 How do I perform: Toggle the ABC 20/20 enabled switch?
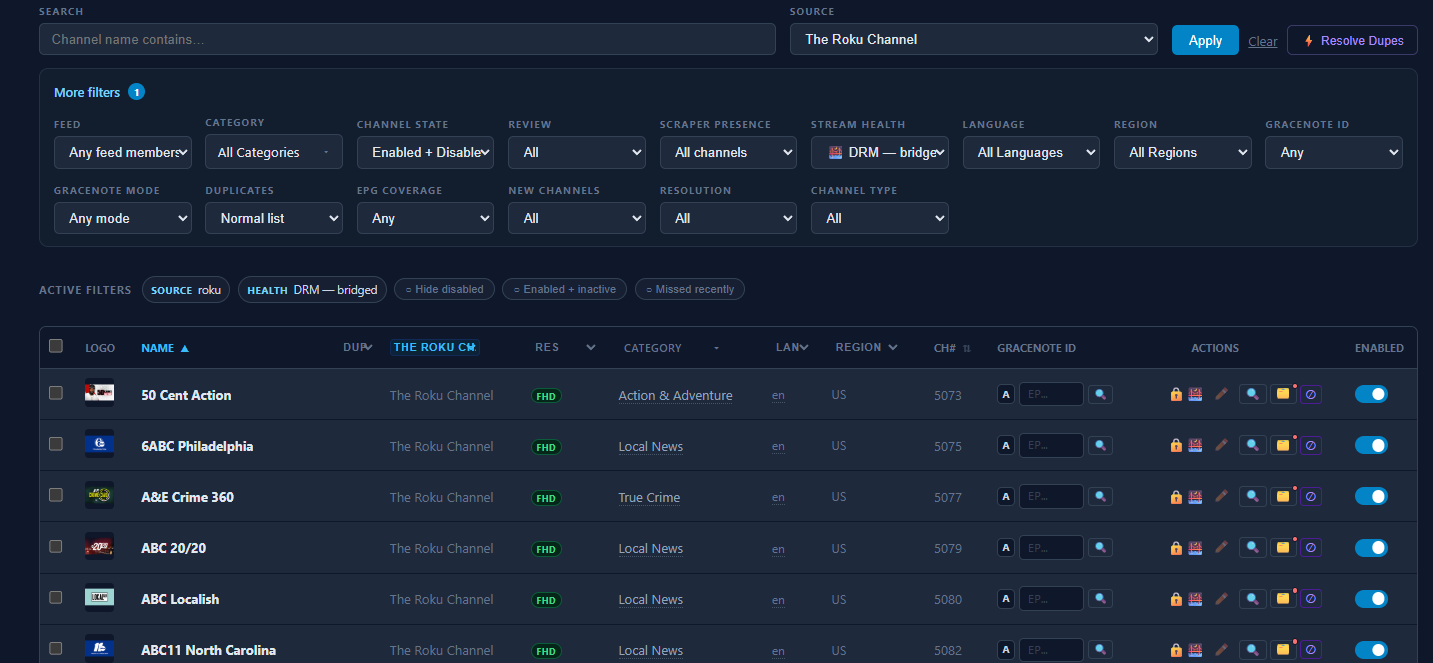1371,548
